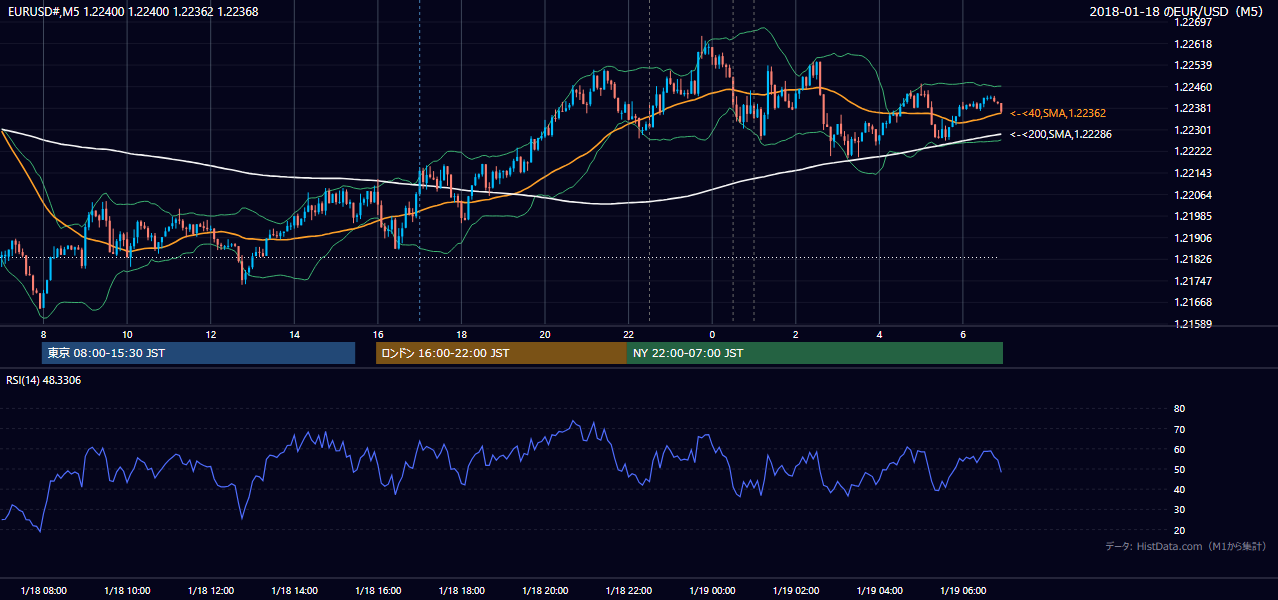Click price axis value 1.22460
Viewport: 1278px width, 600px height.
click(x=1194, y=87)
